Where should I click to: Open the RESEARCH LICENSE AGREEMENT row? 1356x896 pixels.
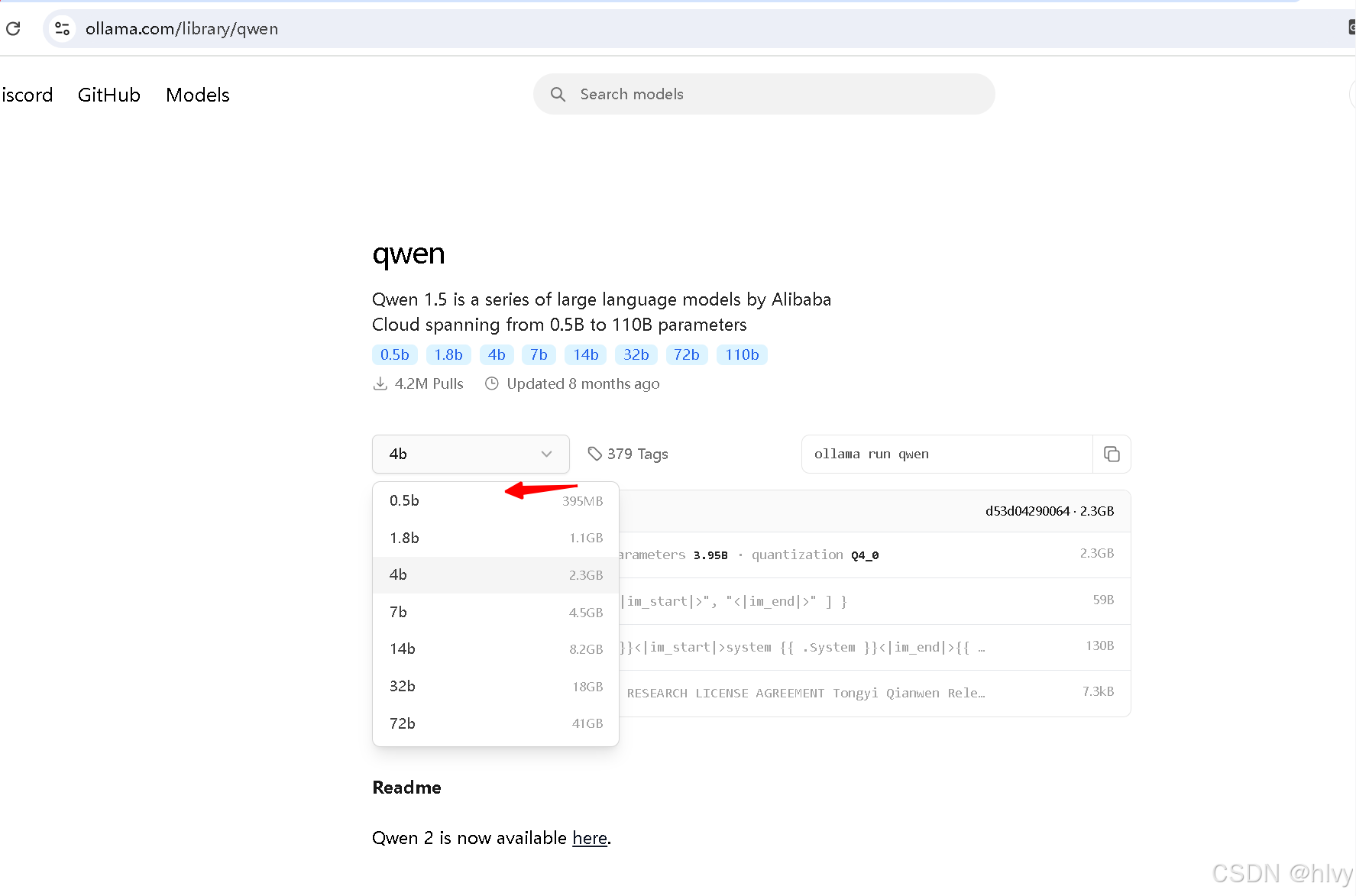(x=875, y=693)
